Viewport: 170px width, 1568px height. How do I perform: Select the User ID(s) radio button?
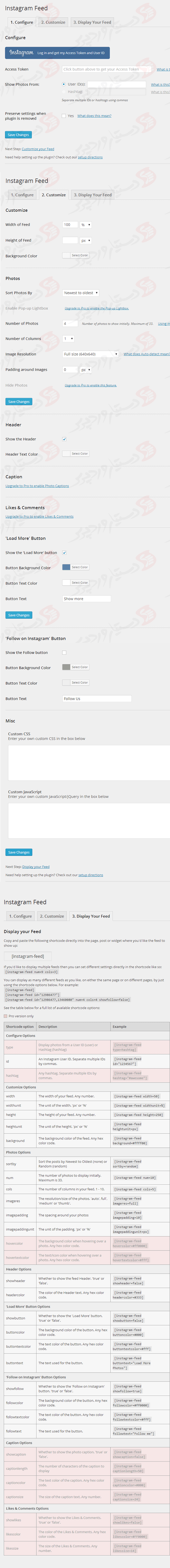(64, 84)
